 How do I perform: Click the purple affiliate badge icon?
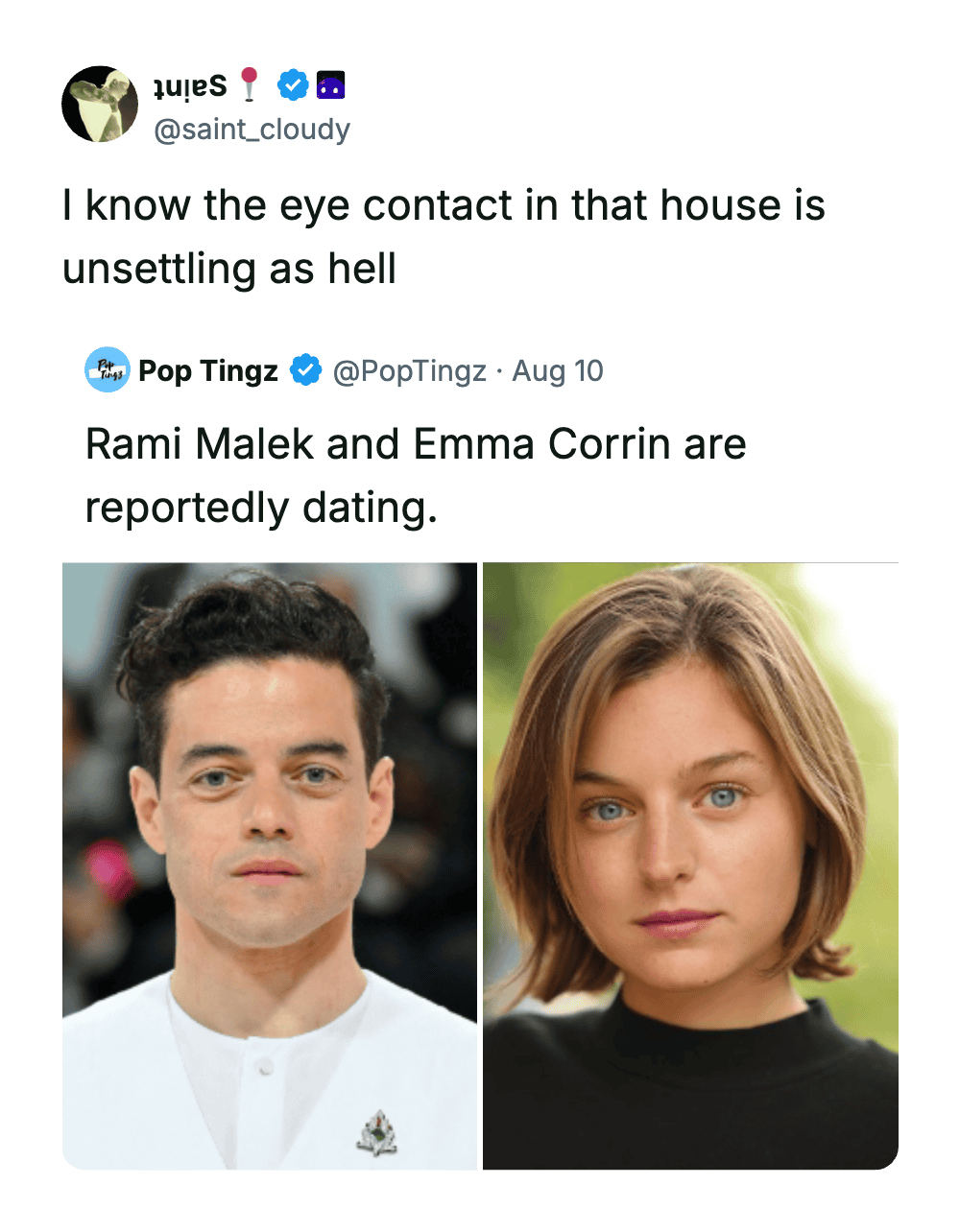330,86
